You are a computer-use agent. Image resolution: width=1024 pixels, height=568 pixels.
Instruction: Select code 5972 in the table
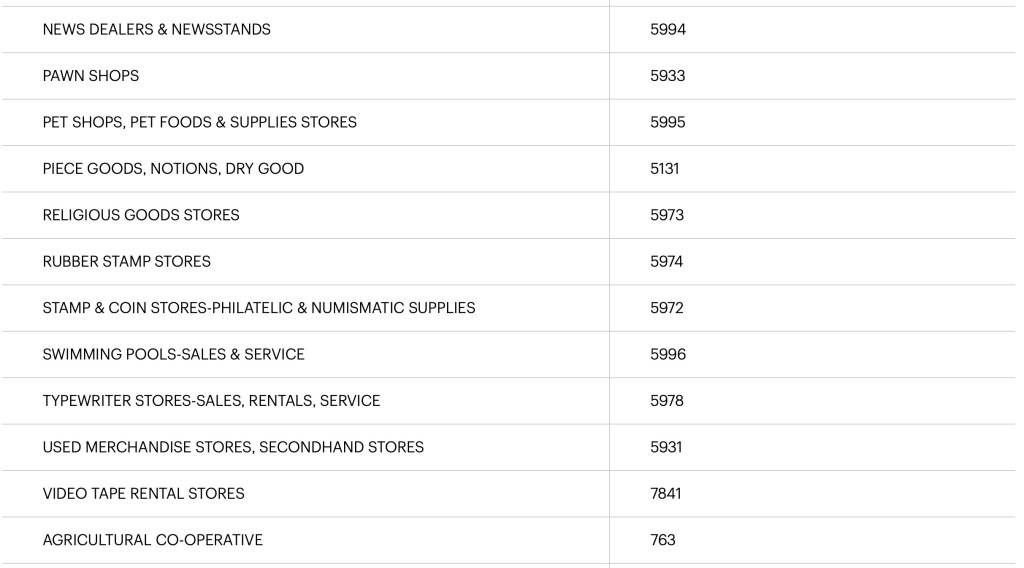[x=667, y=308]
